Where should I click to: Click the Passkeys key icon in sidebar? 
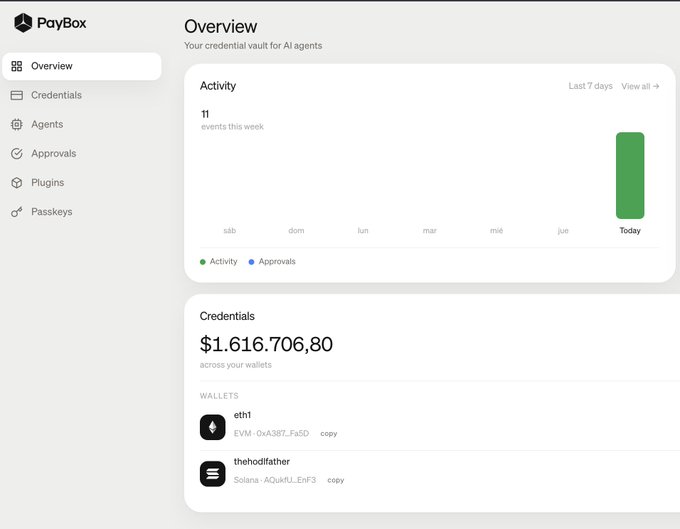(x=16, y=212)
